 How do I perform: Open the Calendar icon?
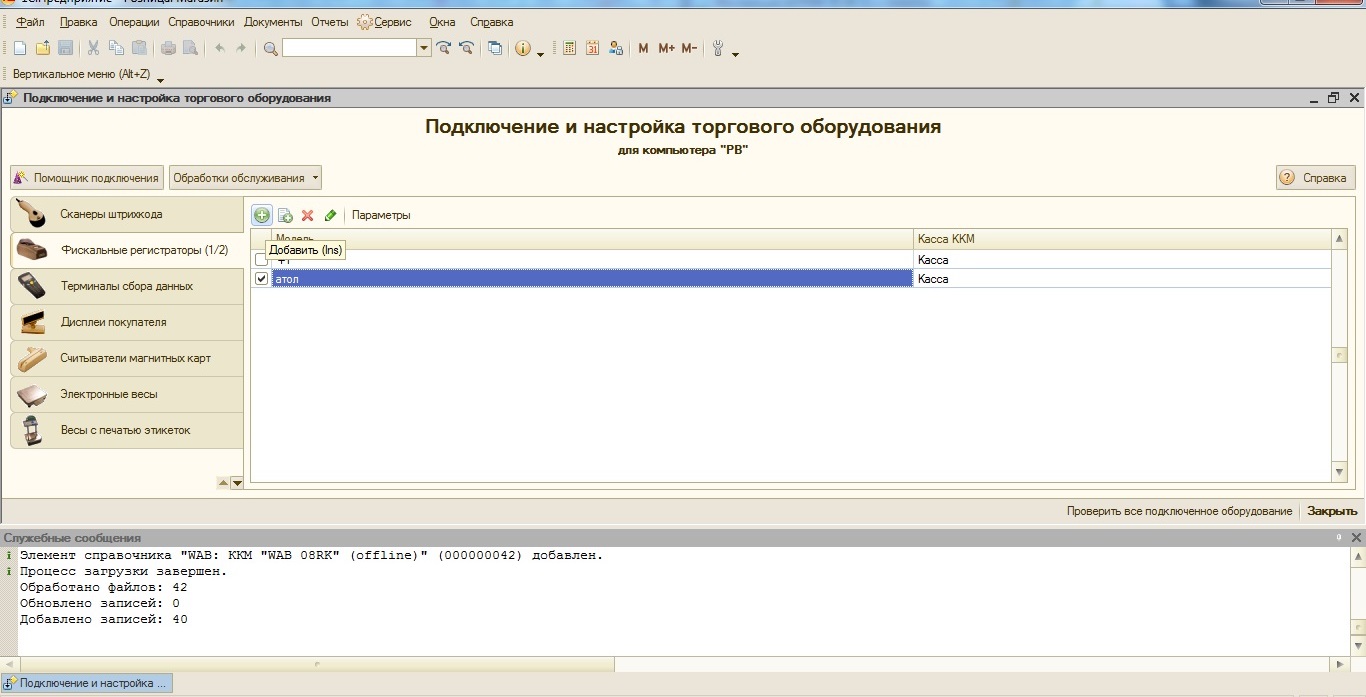click(x=592, y=48)
